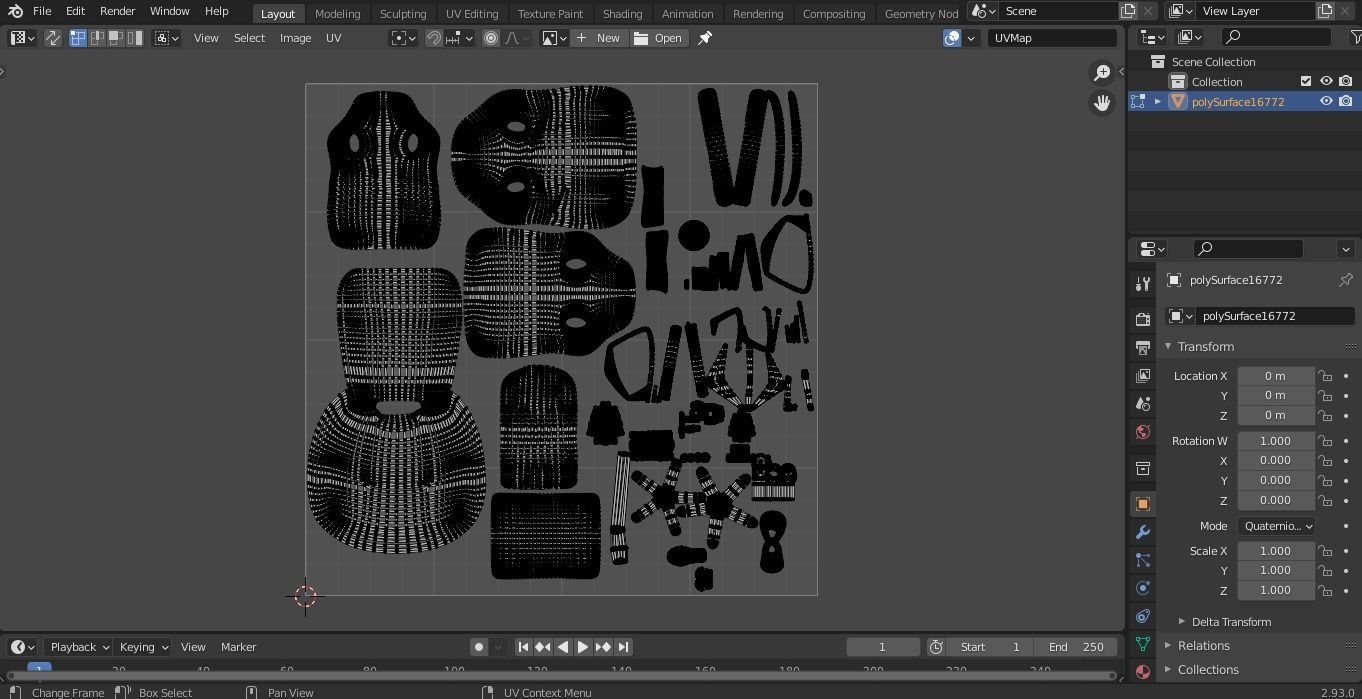This screenshot has height=699, width=1362.
Task: Open Render properties tab
Action: click(x=1143, y=319)
